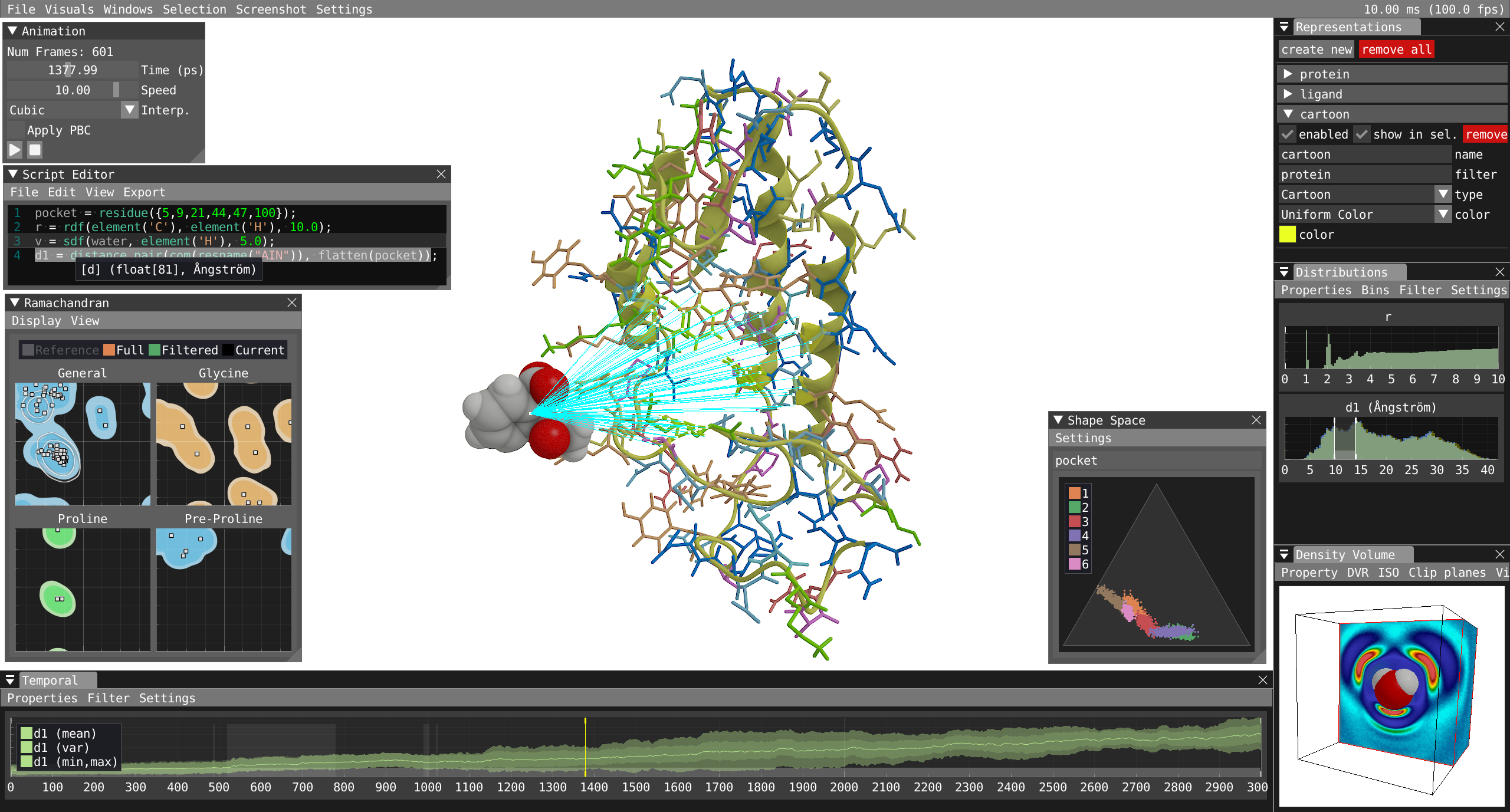Toggle the 'show in sel.' checkbox
The width and height of the screenshot is (1510, 812).
point(1361,134)
